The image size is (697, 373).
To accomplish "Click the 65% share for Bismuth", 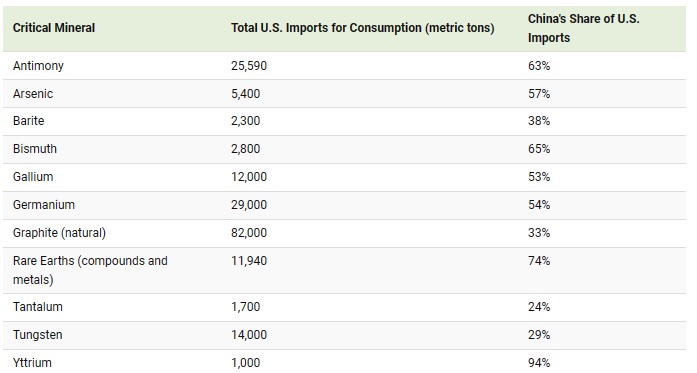I will pyautogui.click(x=539, y=149).
